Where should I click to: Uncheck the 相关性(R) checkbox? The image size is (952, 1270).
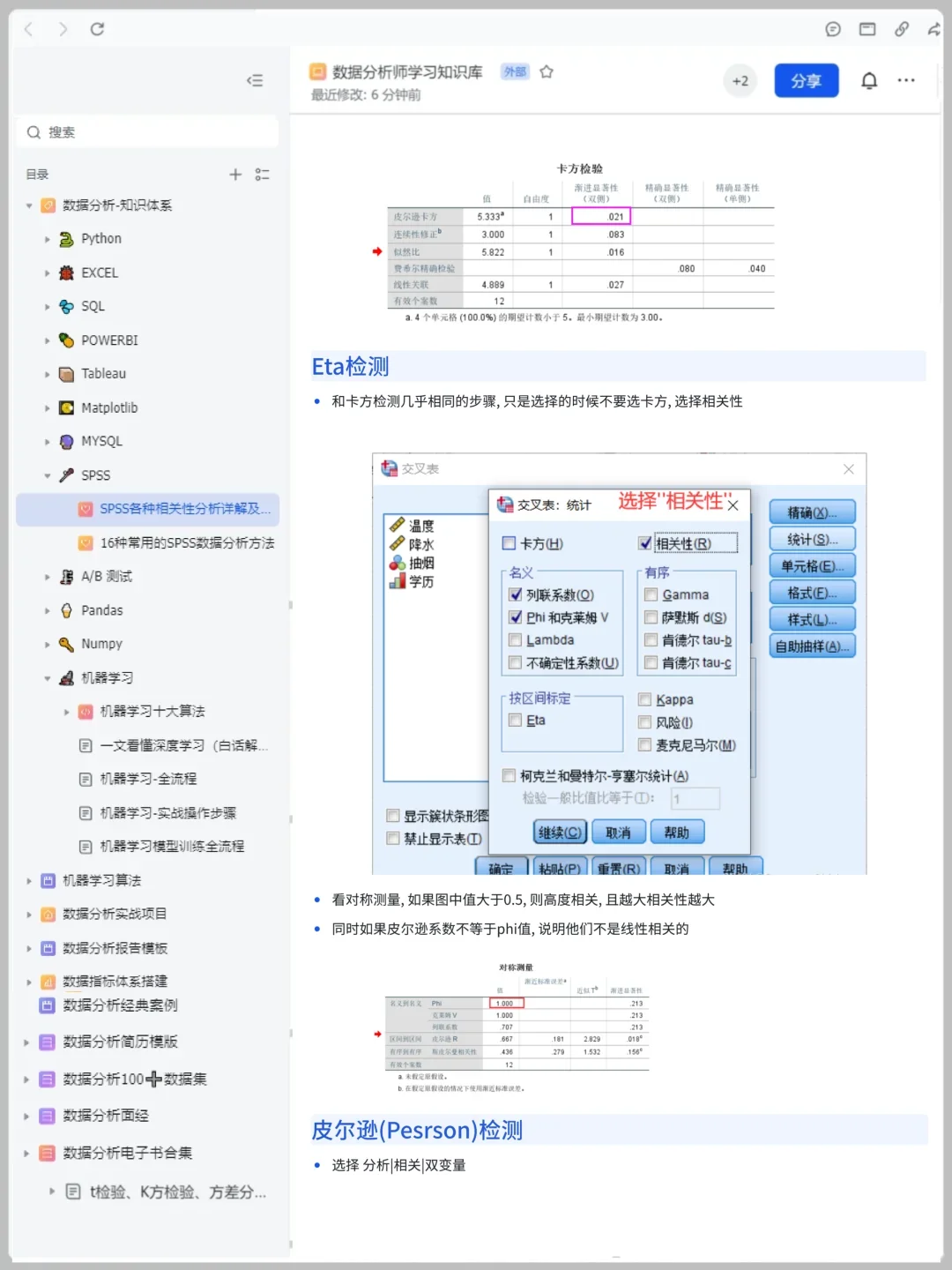click(x=646, y=542)
